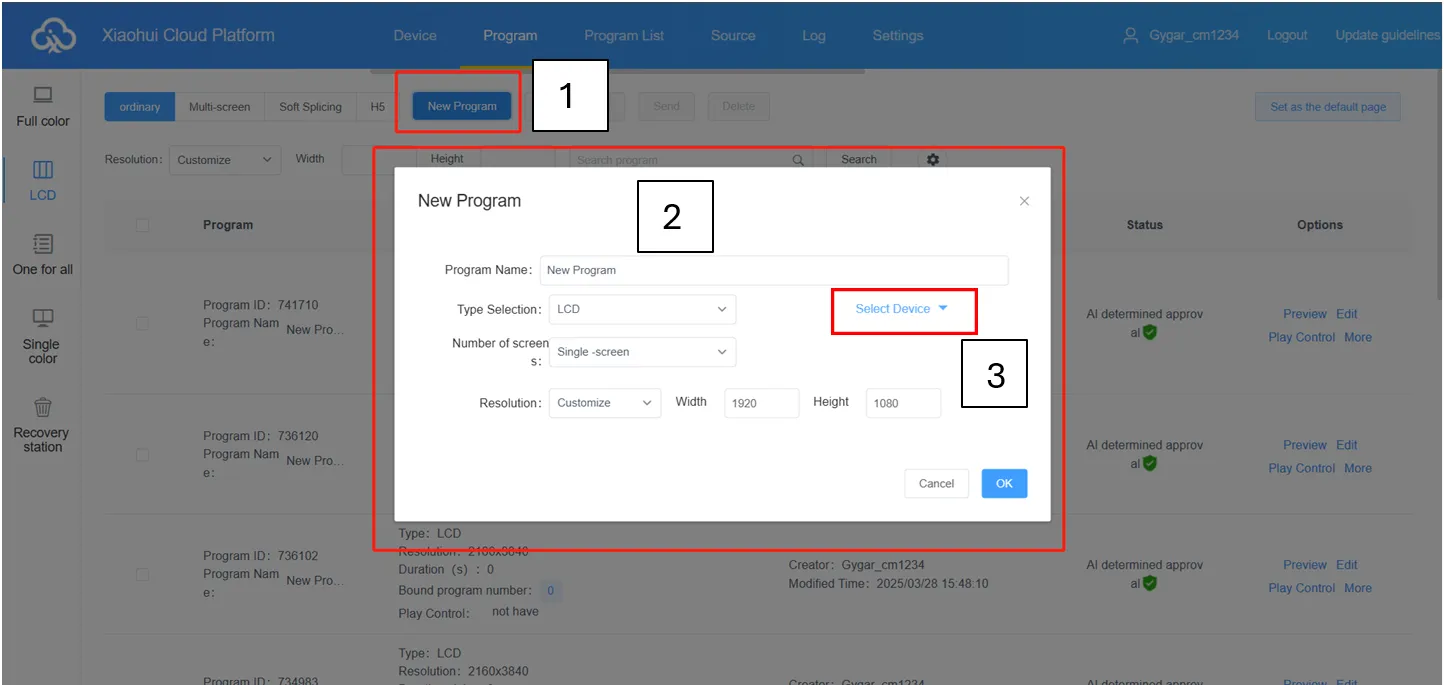Click Play Control for Program ID 736102
This screenshot has height=685, width=1444.
point(1302,588)
